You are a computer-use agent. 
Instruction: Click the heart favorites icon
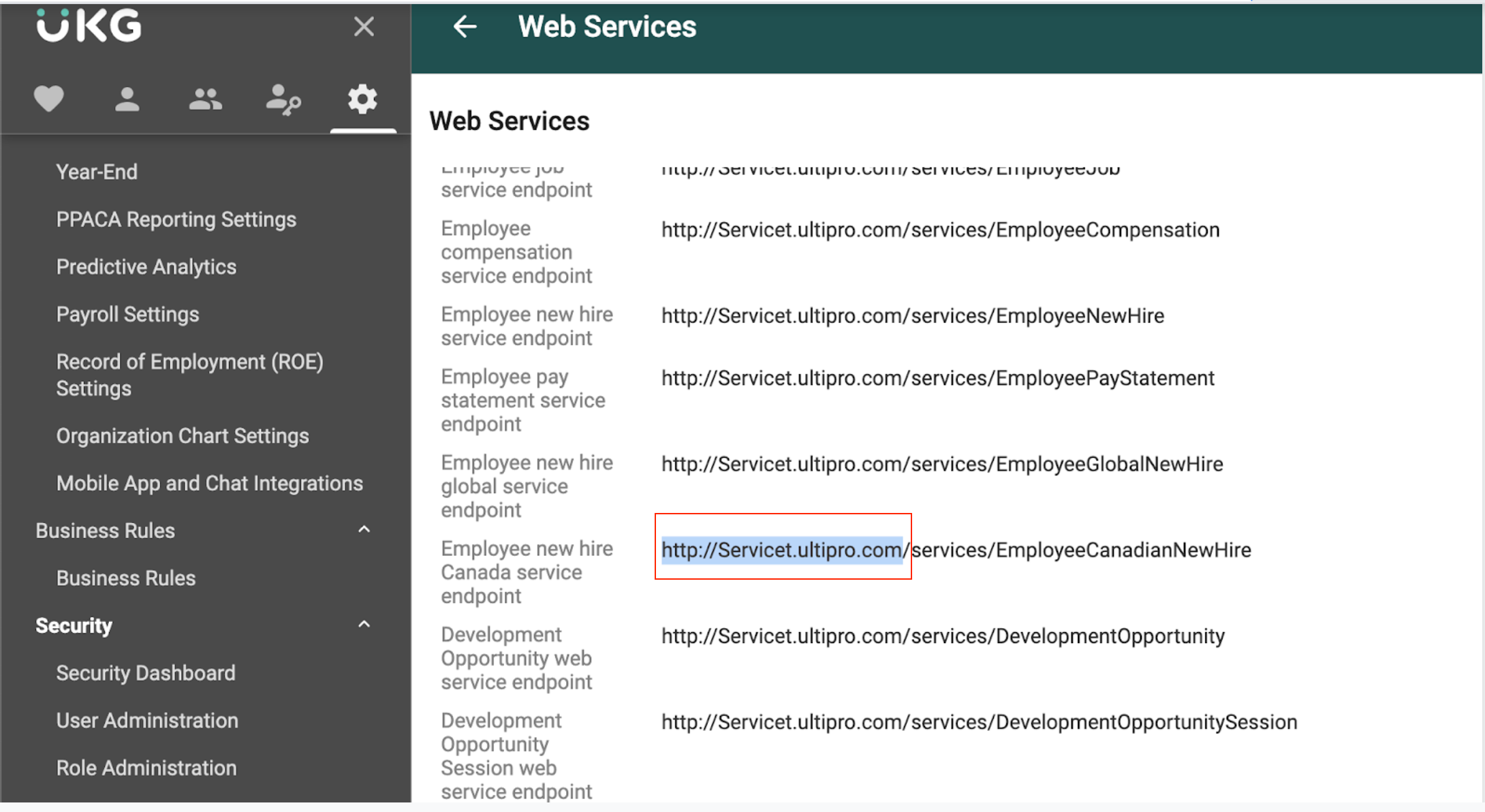pyautogui.click(x=48, y=99)
